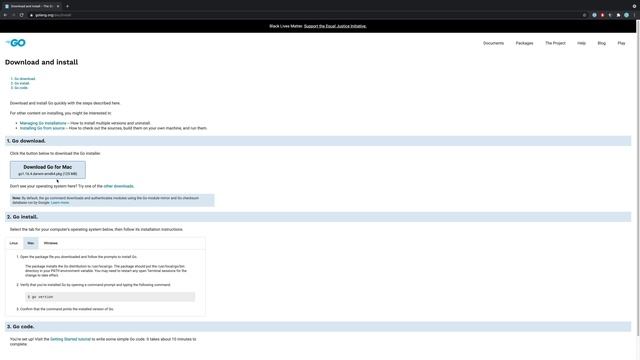
Task: Click the Download Go for Mac button
Action: (x=48, y=170)
